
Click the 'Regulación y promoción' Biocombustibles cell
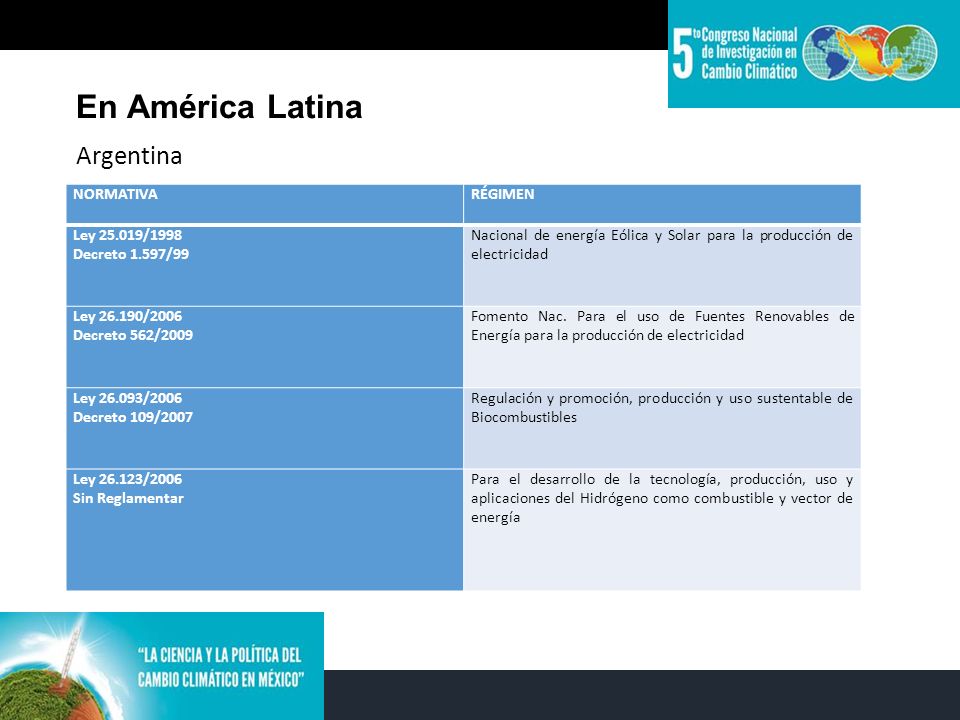pos(662,429)
